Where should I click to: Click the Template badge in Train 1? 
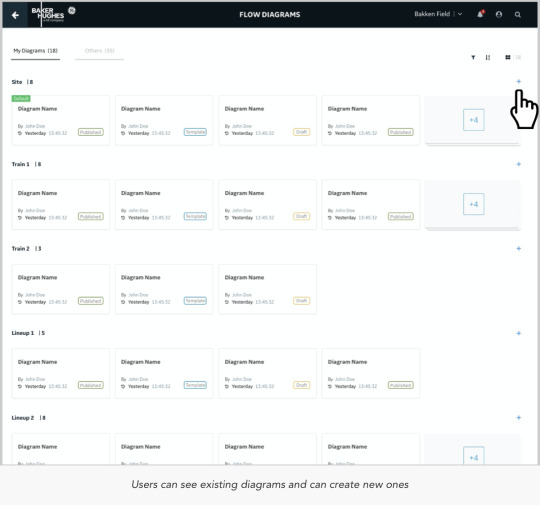pos(195,216)
